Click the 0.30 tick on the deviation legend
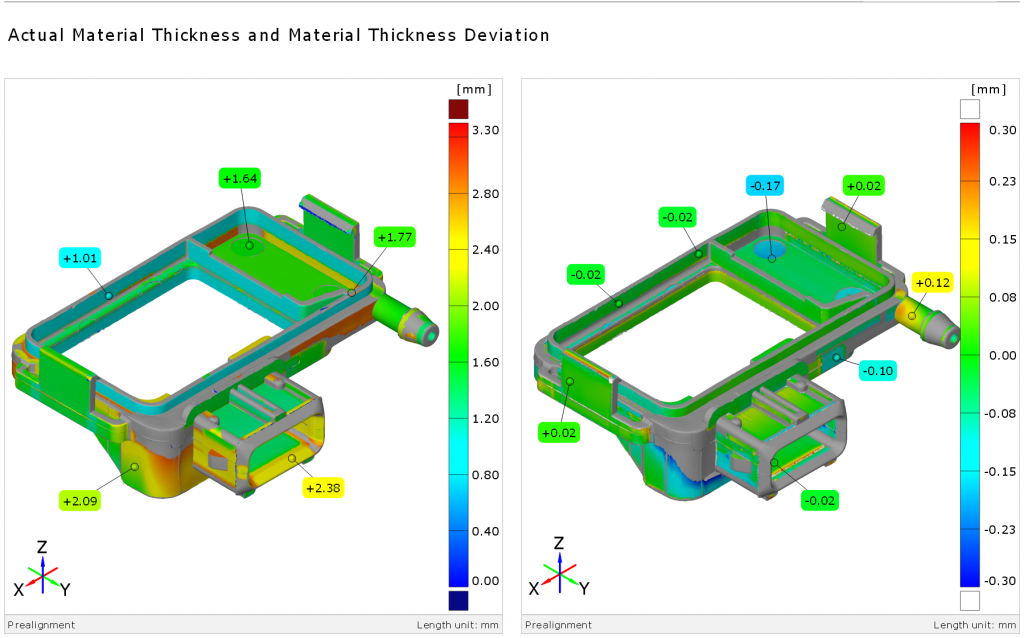This screenshot has width=1024, height=638. coord(1002,130)
